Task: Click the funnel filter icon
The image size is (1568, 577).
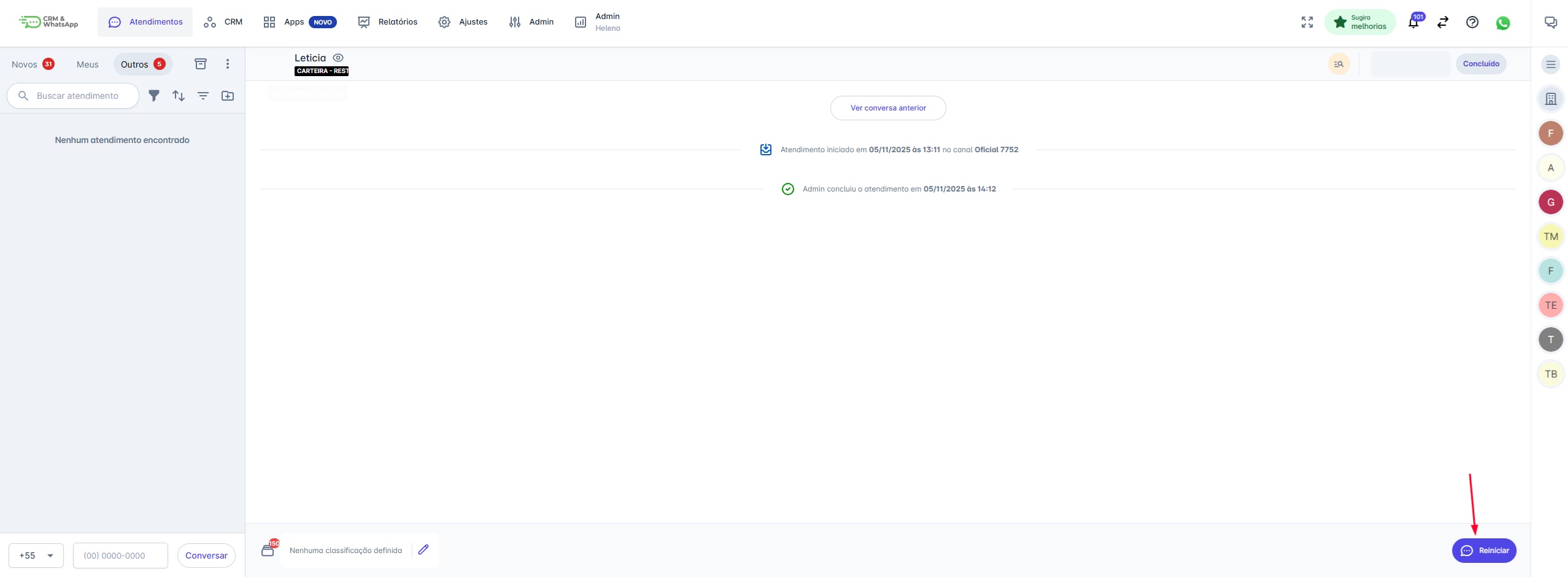Action: (x=154, y=96)
